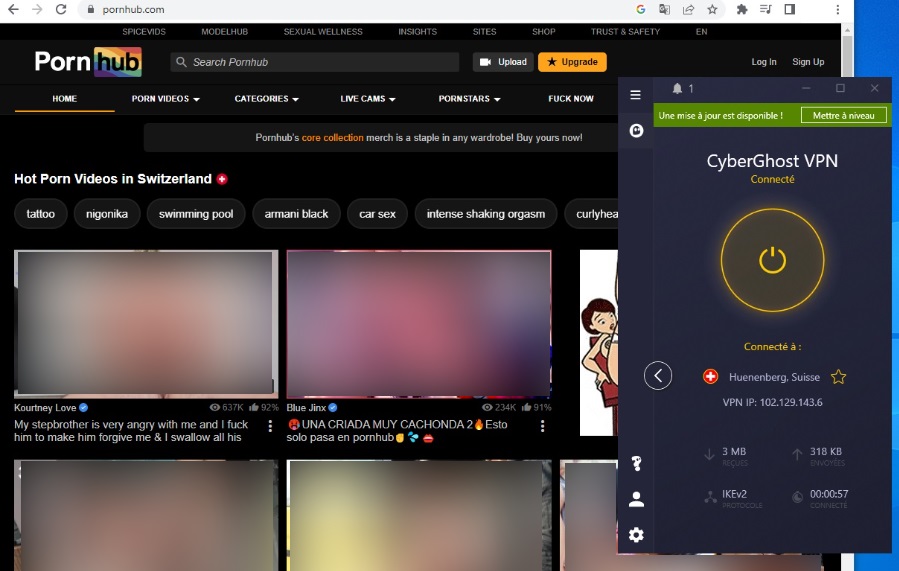This screenshot has width=899, height=571.
Task: Open the browser extensions puzzle icon
Action: tap(742, 9)
